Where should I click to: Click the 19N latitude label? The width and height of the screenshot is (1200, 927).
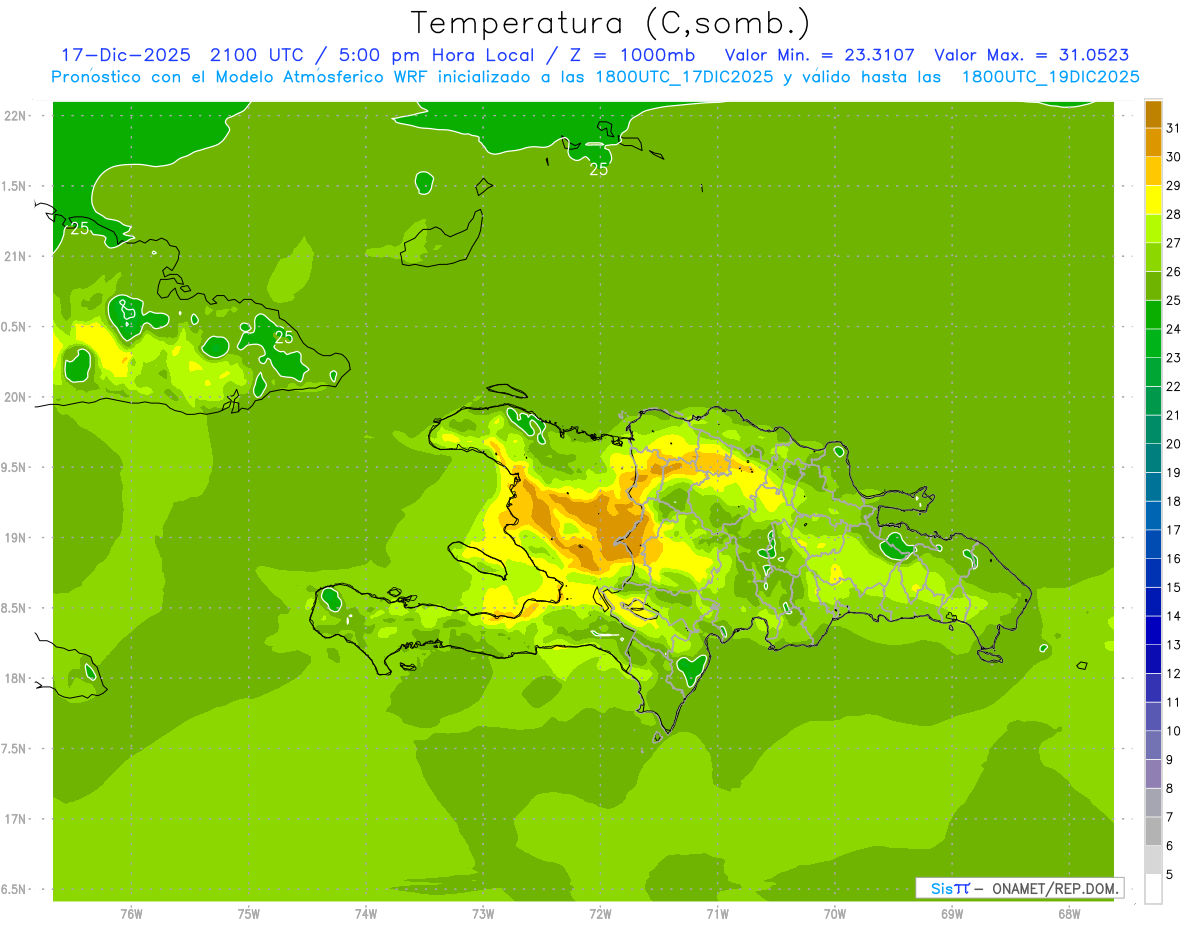[x=17, y=538]
